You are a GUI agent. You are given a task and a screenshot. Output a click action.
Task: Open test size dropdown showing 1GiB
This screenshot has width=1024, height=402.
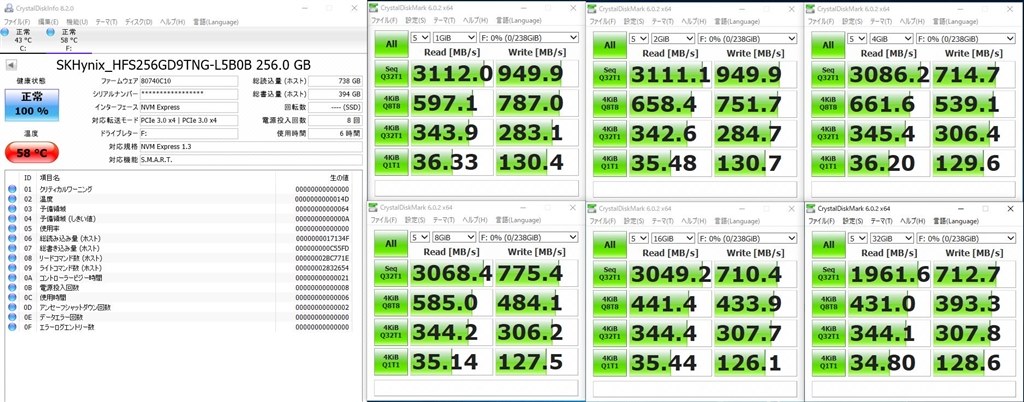click(x=454, y=38)
